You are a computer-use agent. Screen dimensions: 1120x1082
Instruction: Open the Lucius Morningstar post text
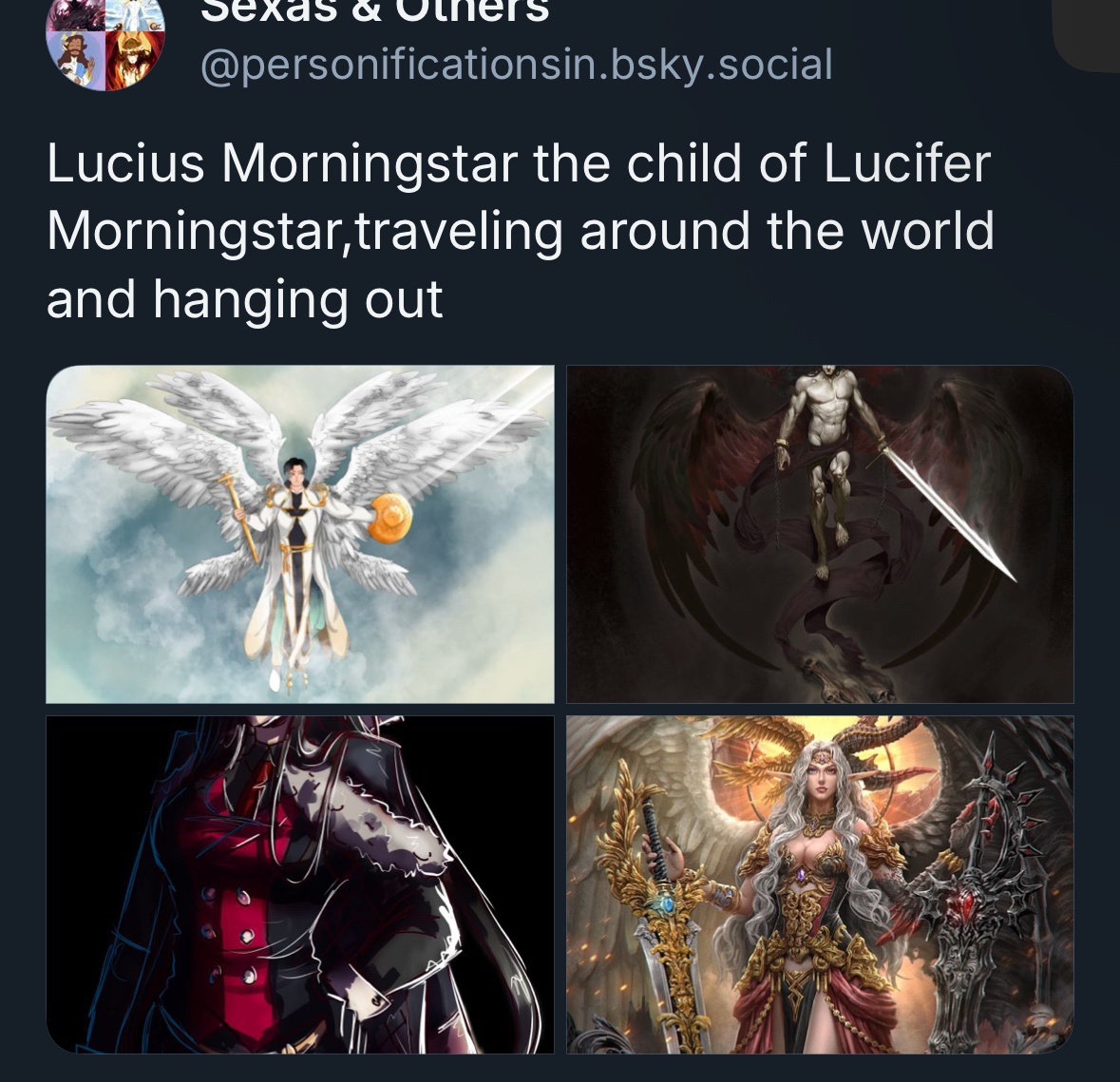pyautogui.click(x=520, y=232)
